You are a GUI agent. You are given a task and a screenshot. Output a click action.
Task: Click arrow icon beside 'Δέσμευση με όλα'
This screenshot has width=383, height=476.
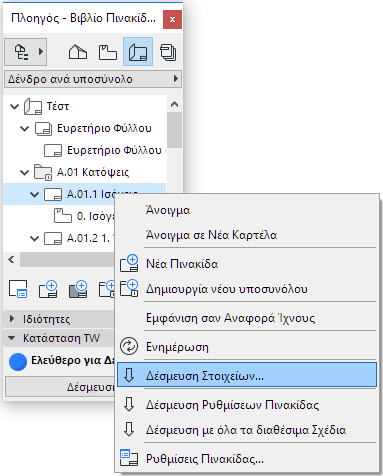click(129, 429)
